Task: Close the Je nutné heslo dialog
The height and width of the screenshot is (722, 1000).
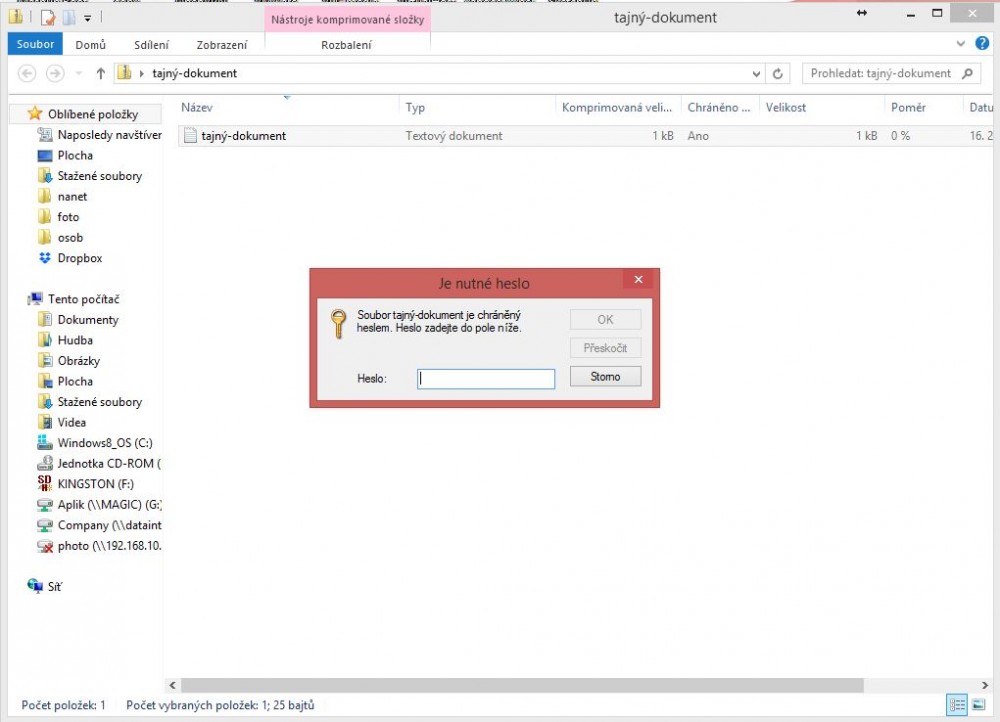Action: [638, 281]
